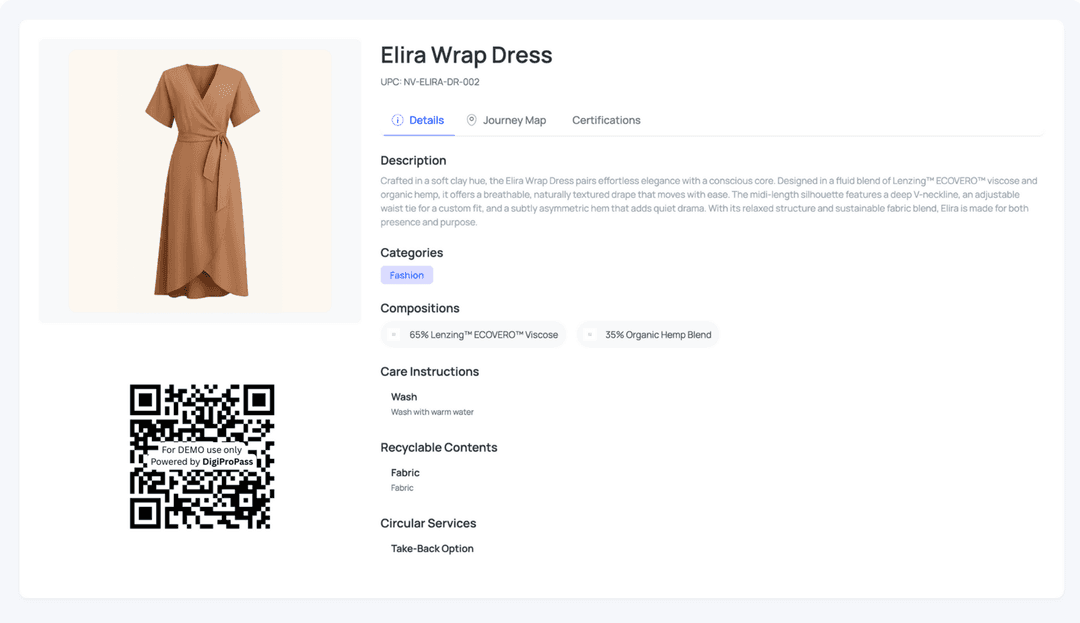This screenshot has height=623, width=1080.
Task: Click the Compositions section heading
Action: 420,308
